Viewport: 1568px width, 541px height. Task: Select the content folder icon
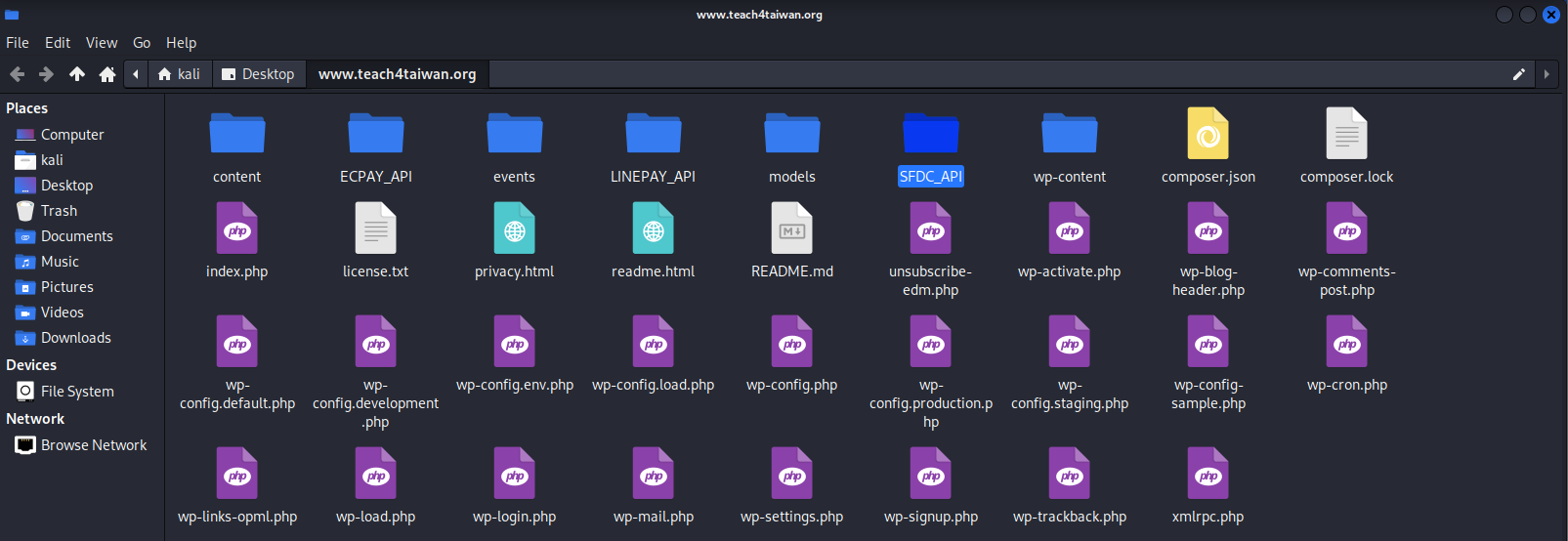pos(237,133)
